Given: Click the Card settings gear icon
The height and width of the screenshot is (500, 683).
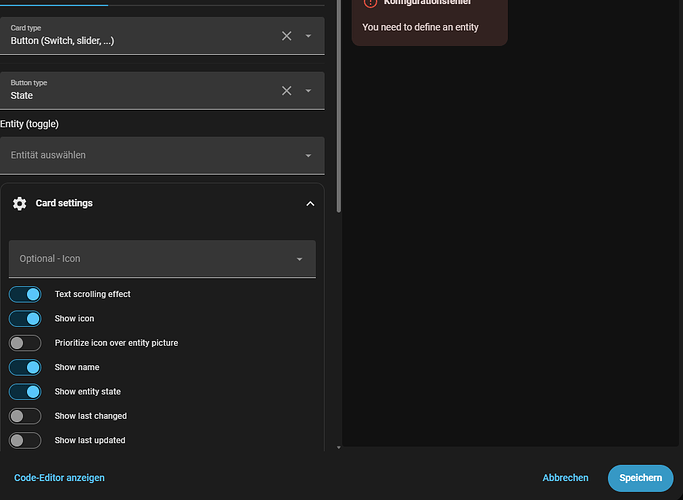Looking at the screenshot, I should point(19,203).
